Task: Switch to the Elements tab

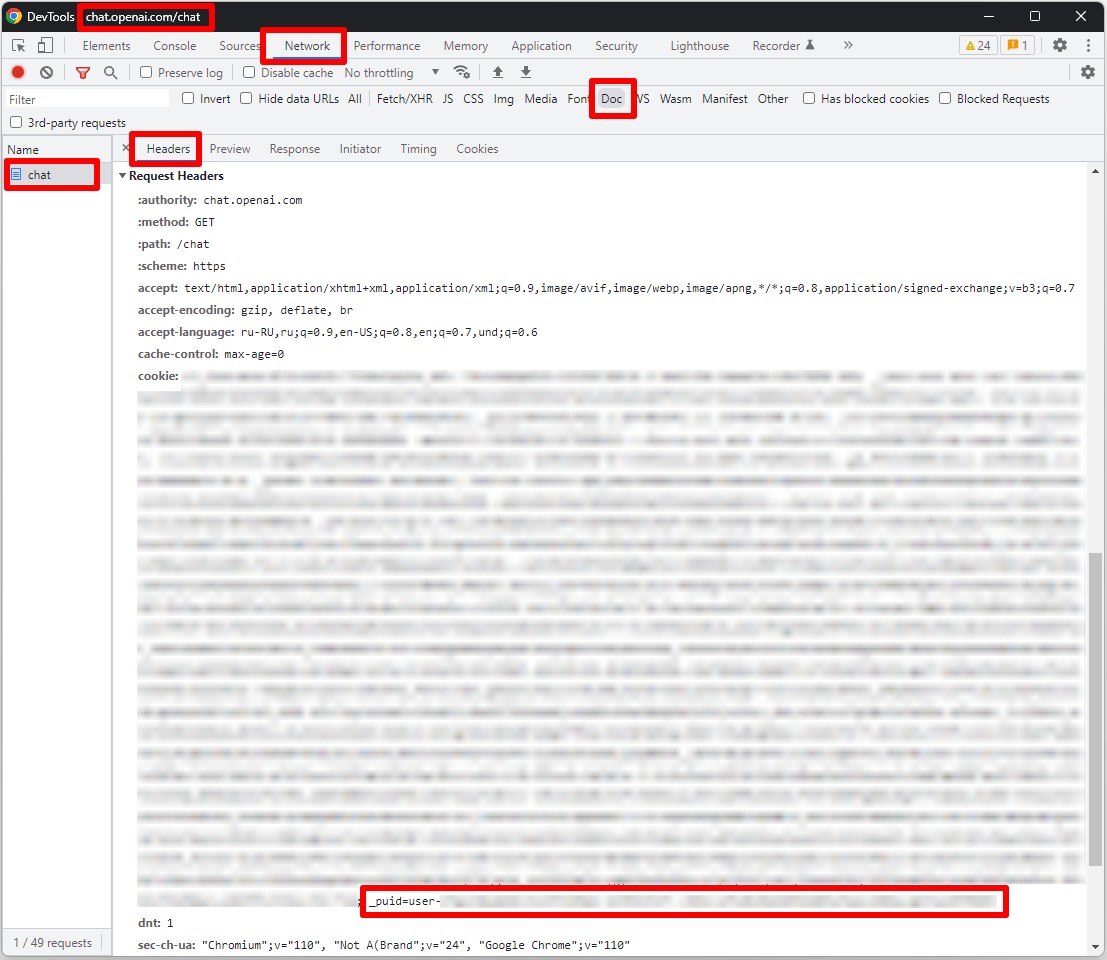Action: [x=107, y=46]
